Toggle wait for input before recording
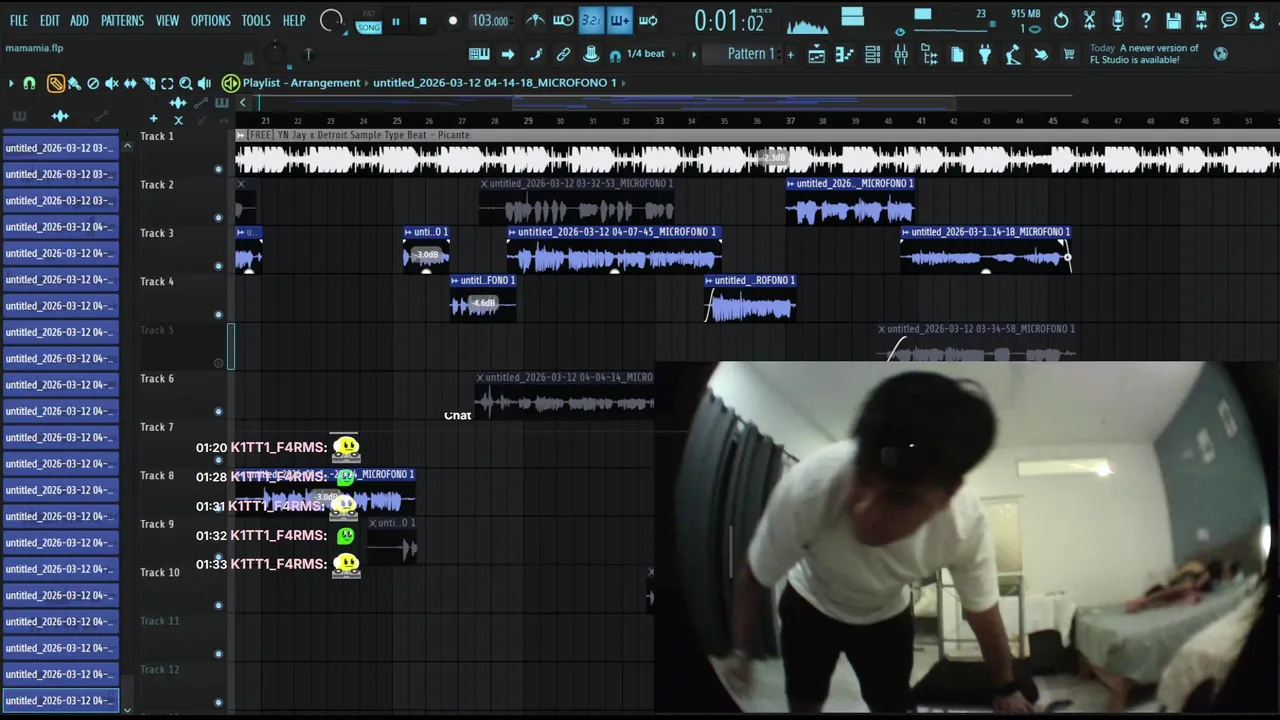1280x720 pixels. coord(562,21)
